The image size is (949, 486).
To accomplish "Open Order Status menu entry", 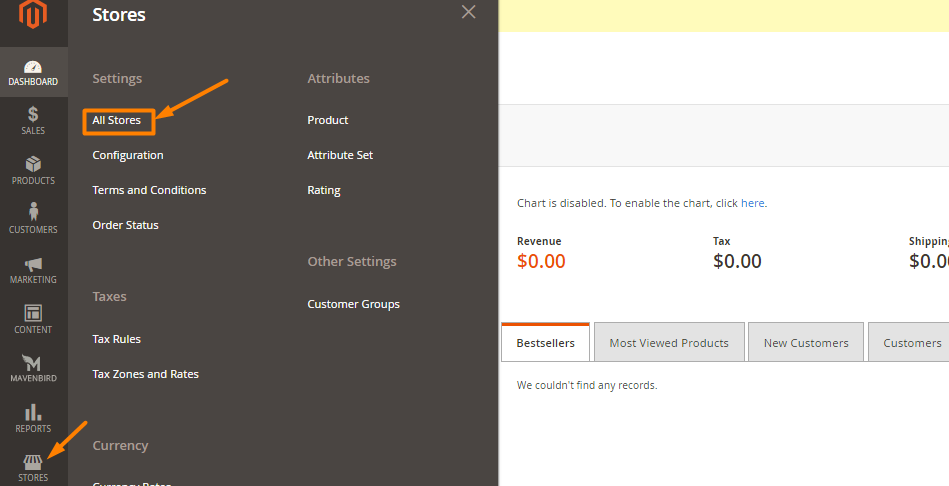I will tap(125, 225).
